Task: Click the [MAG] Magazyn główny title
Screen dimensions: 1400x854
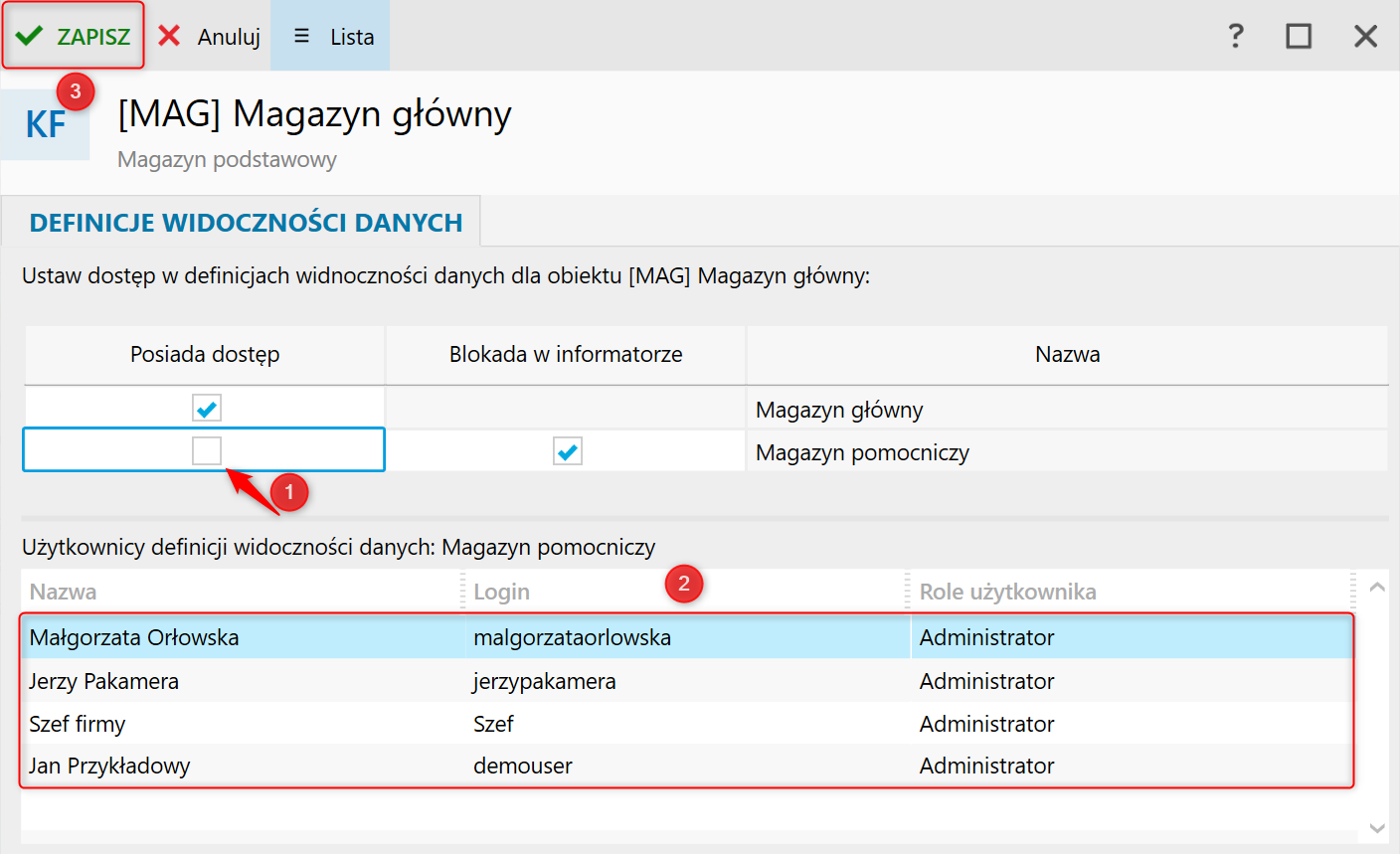Action: click(314, 114)
